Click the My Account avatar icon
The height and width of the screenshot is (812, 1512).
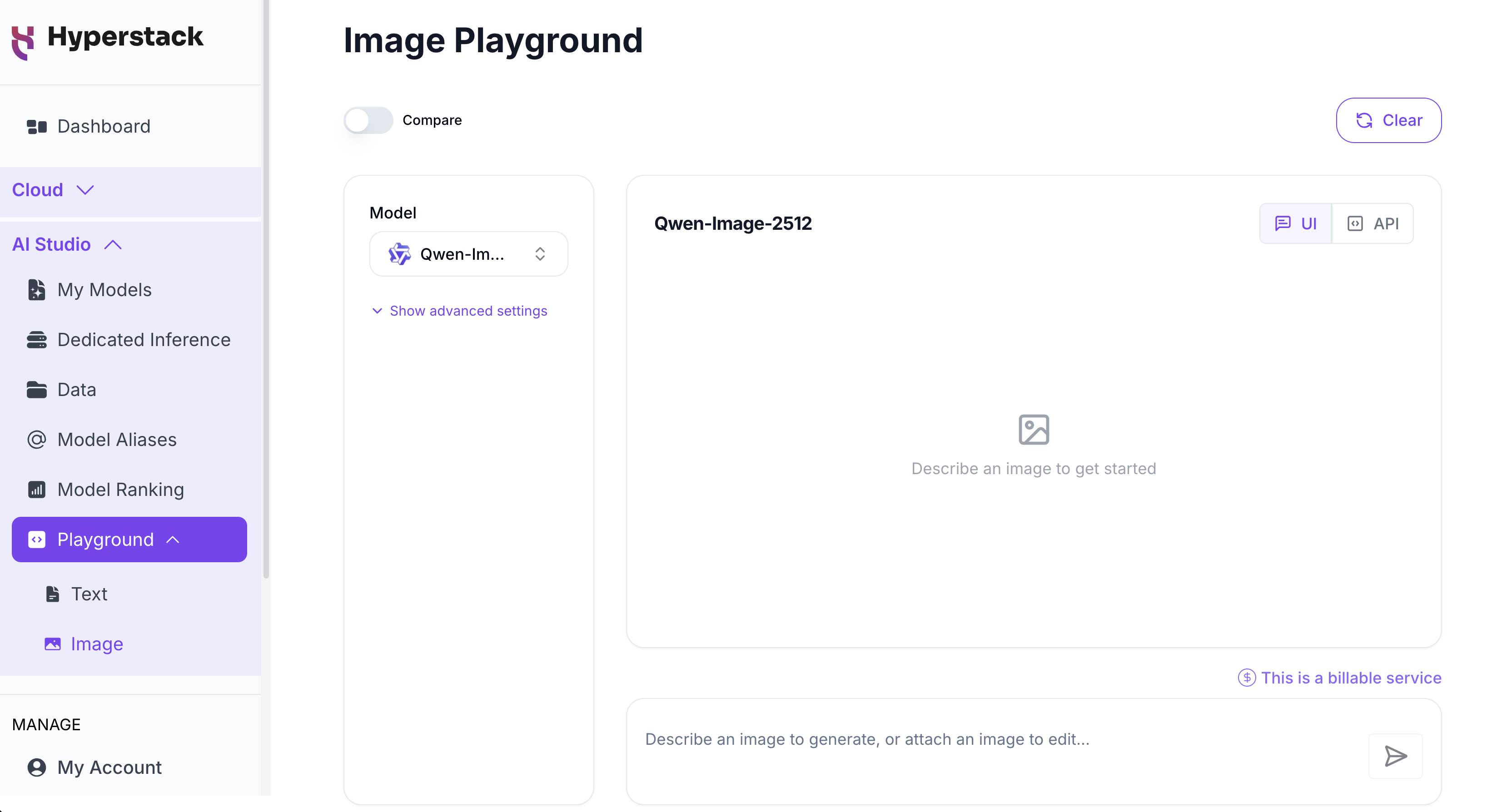click(37, 767)
